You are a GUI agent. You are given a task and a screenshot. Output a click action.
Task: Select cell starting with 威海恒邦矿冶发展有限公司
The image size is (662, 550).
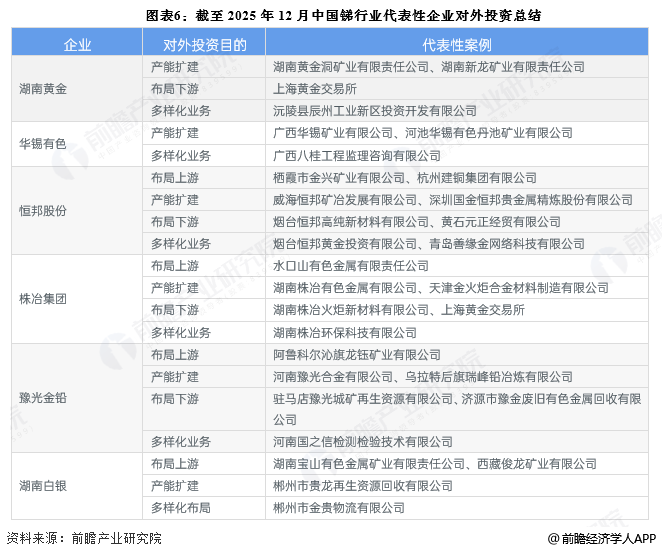point(457,200)
